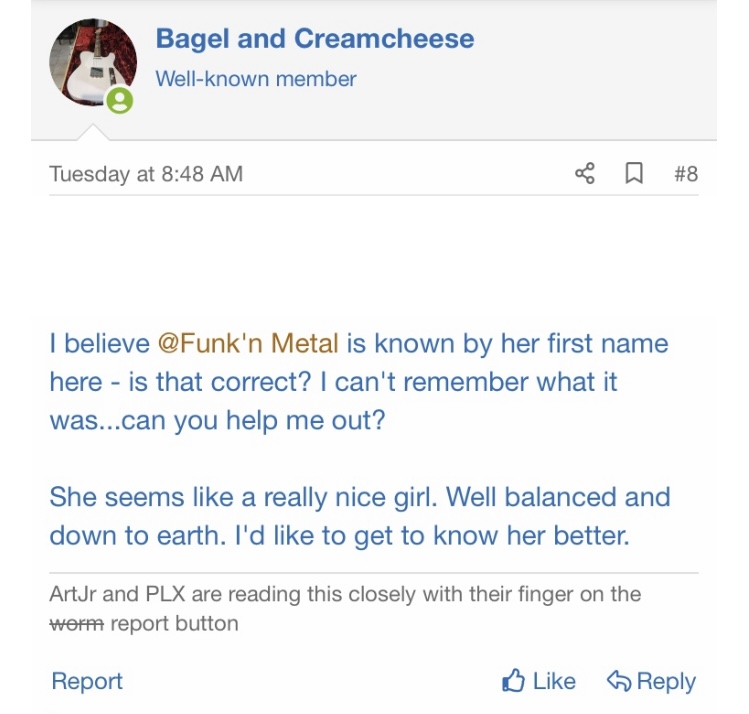Screen dimensions: 749x714
Task: Click the text 'down to earth' in post
Action: pyautogui.click(x=137, y=535)
